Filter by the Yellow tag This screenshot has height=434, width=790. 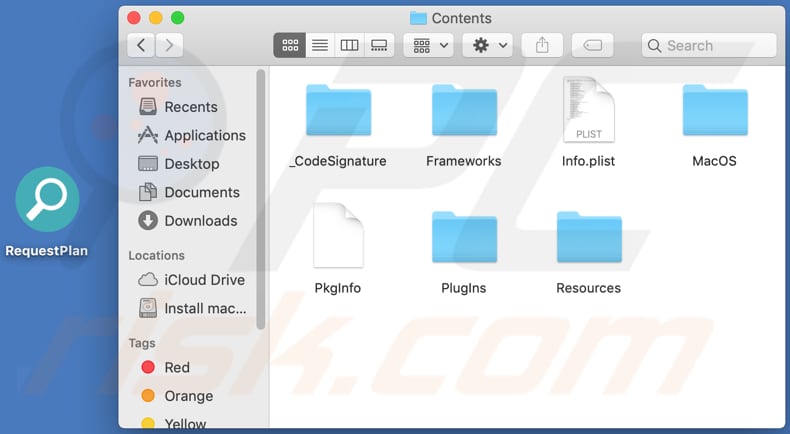[173, 423]
